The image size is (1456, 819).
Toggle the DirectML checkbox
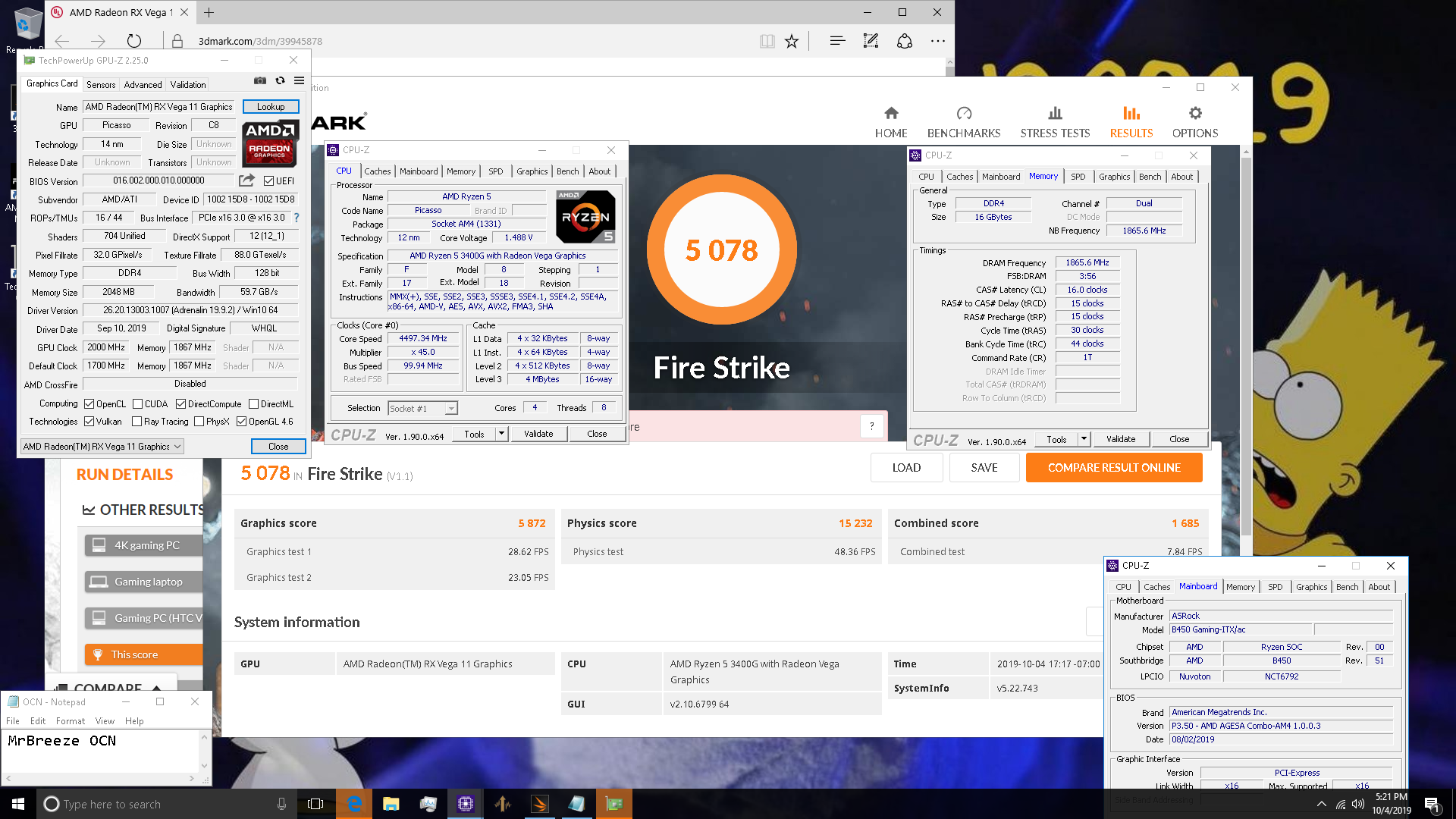click(x=253, y=404)
